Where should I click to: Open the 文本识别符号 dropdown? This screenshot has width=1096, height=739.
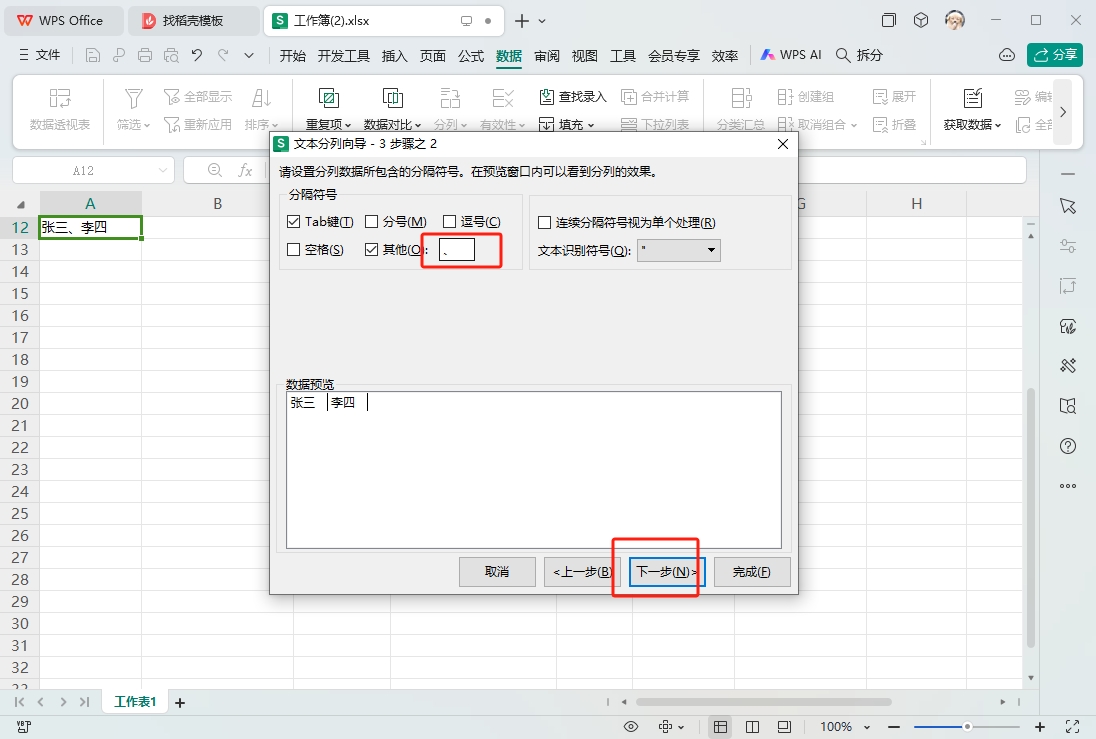(x=679, y=250)
